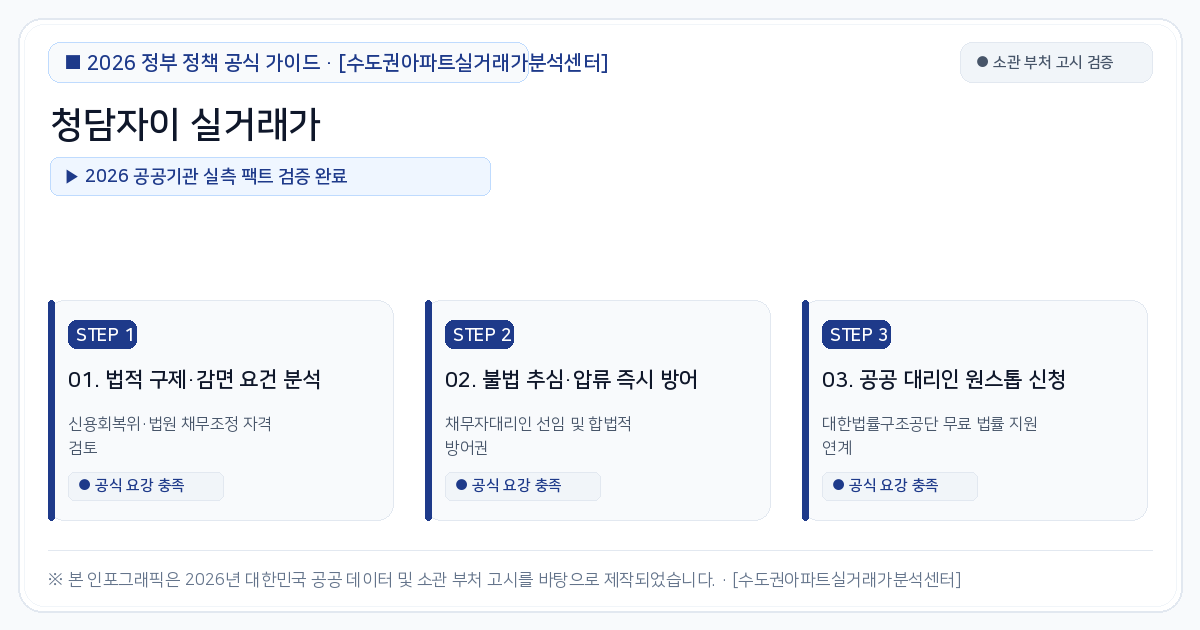Select the 신용회복위·법원 채무조정 자격 검토 description
The height and width of the screenshot is (630, 1200).
(x=170, y=435)
